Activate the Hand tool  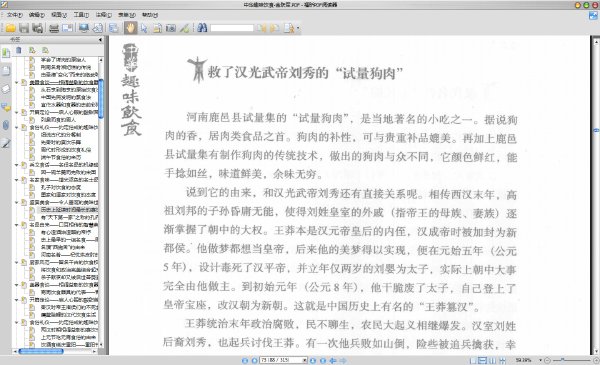130,28
